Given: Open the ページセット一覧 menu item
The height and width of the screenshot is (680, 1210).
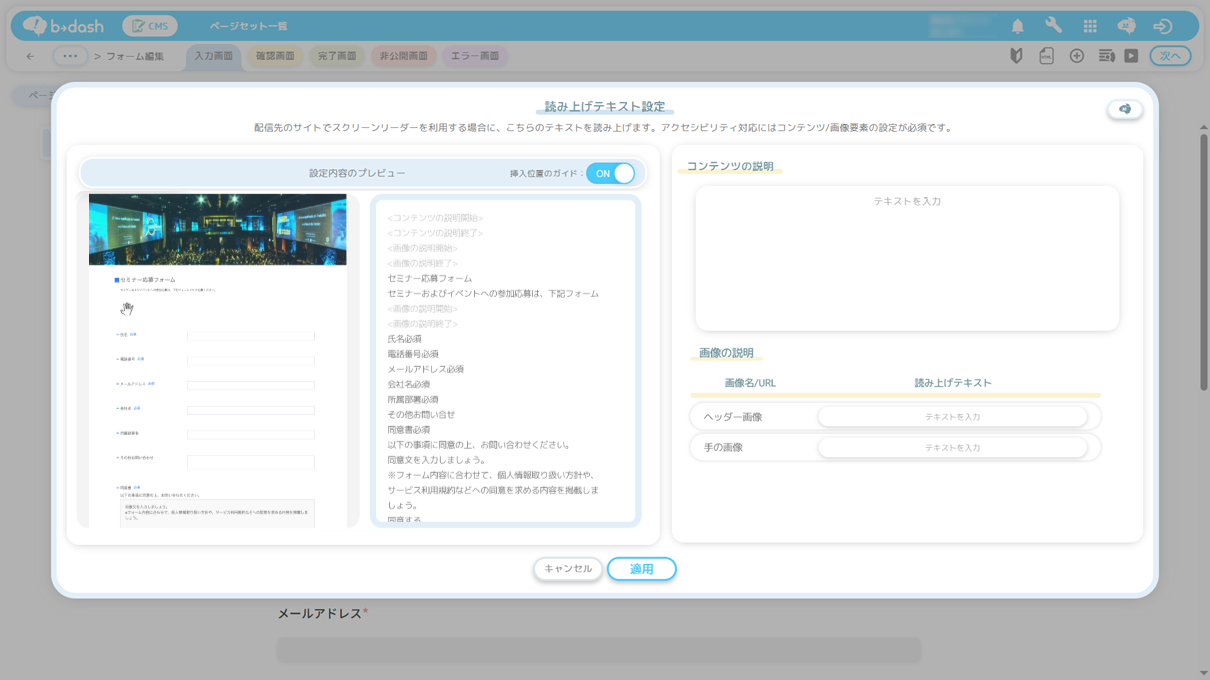Looking at the screenshot, I should (248, 26).
